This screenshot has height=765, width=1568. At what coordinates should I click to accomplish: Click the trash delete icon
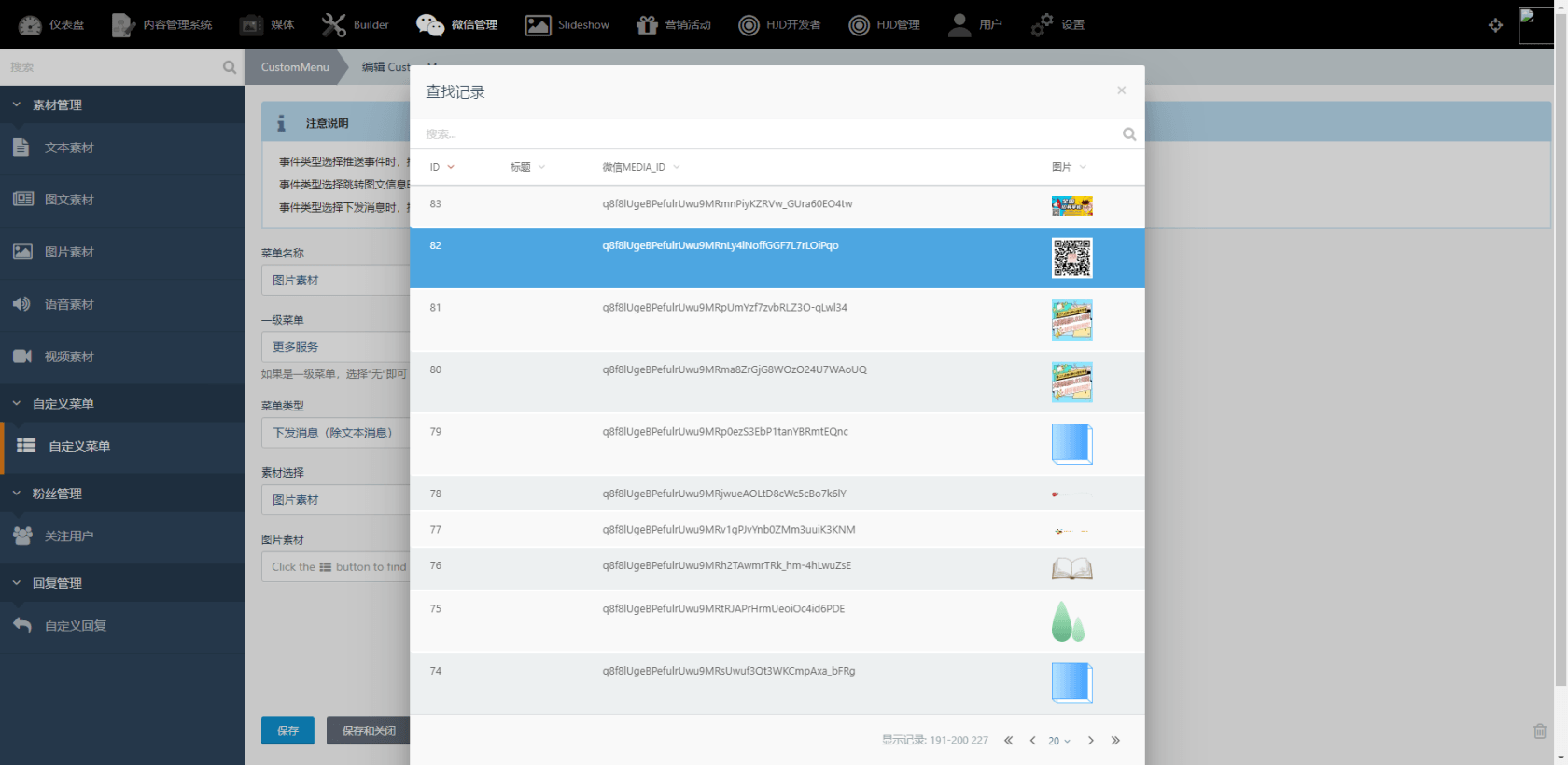pos(1540,731)
